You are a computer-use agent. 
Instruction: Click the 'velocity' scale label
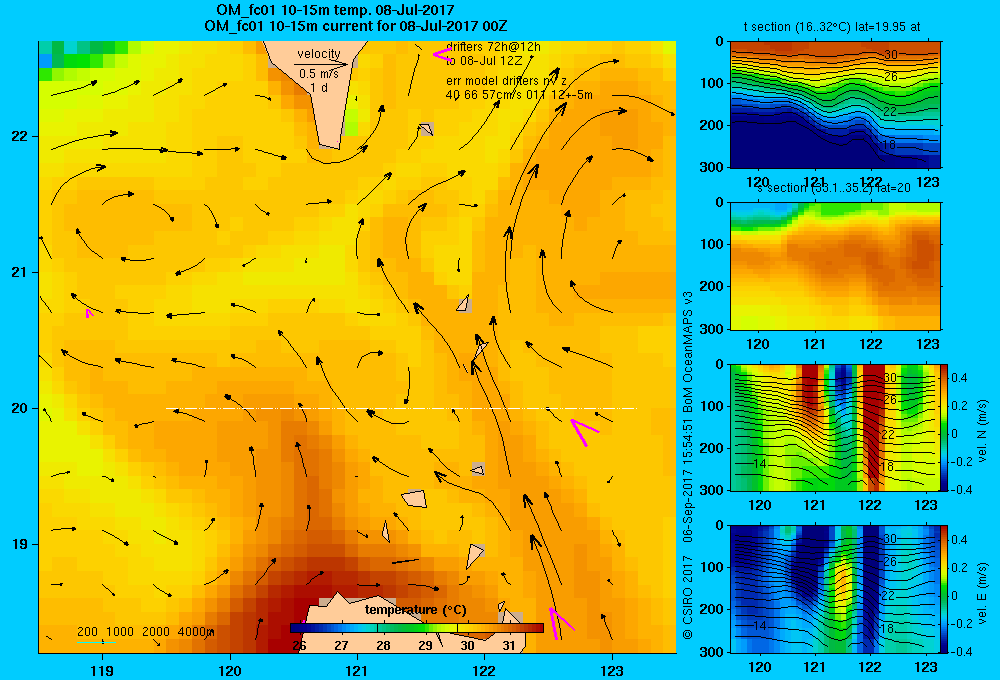[319, 54]
